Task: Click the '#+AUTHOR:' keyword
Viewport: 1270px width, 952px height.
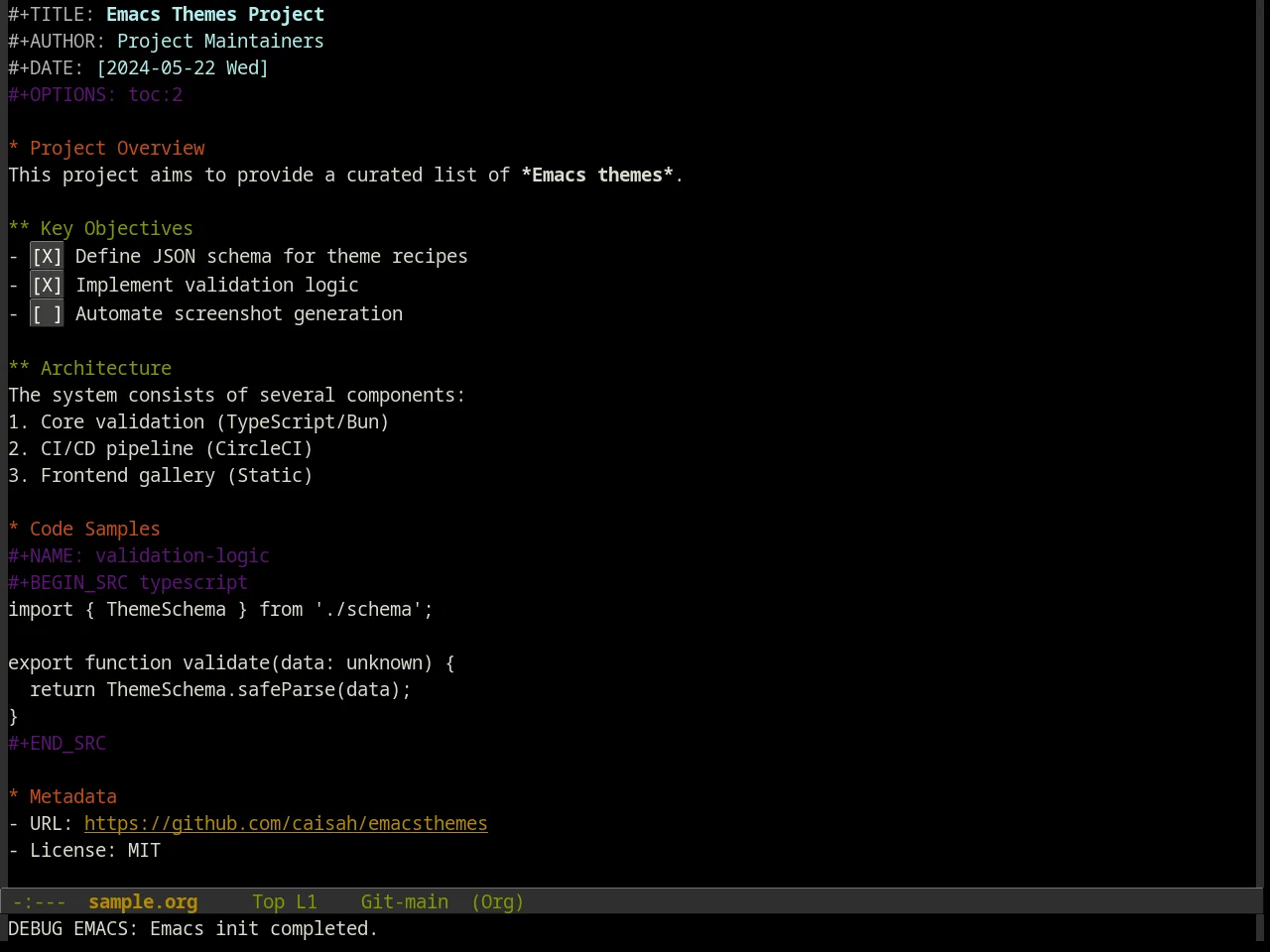Action: (57, 41)
